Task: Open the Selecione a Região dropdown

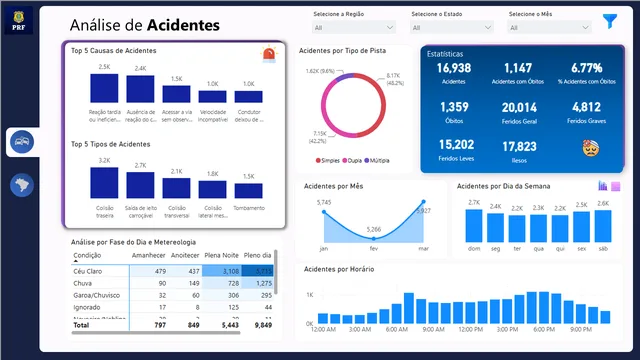Action: [353, 28]
